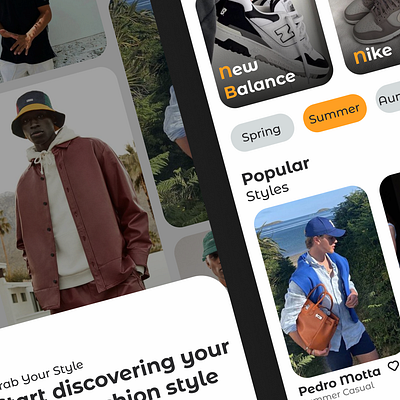Select the partially visible Autumn chip
This screenshot has height=400, width=400.
(388, 97)
